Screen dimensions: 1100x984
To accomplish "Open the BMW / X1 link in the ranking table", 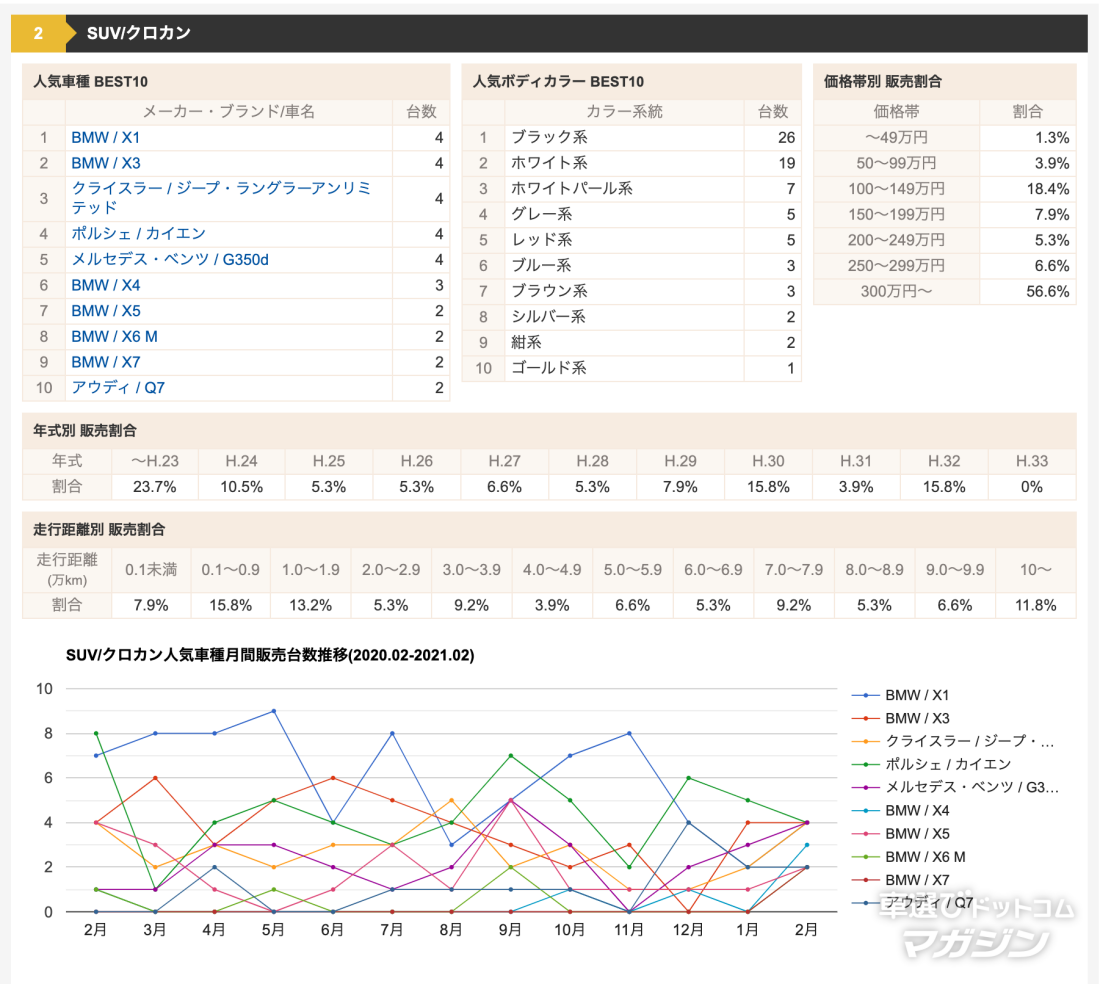I will coord(105,137).
